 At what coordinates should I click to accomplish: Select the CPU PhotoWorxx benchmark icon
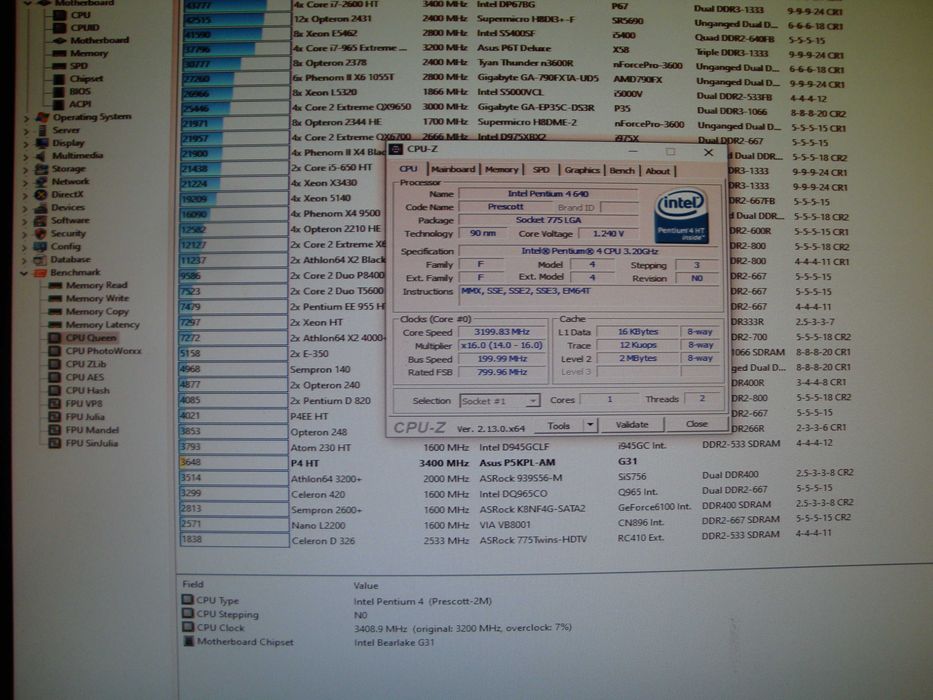pos(55,351)
